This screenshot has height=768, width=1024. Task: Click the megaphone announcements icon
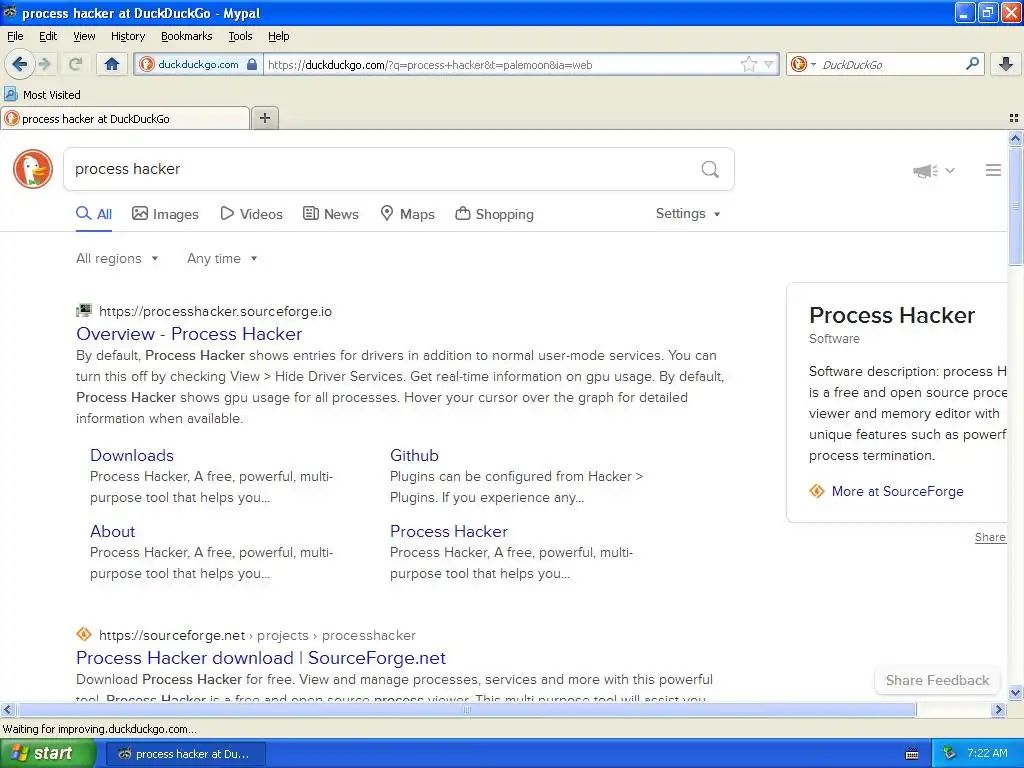click(x=925, y=170)
